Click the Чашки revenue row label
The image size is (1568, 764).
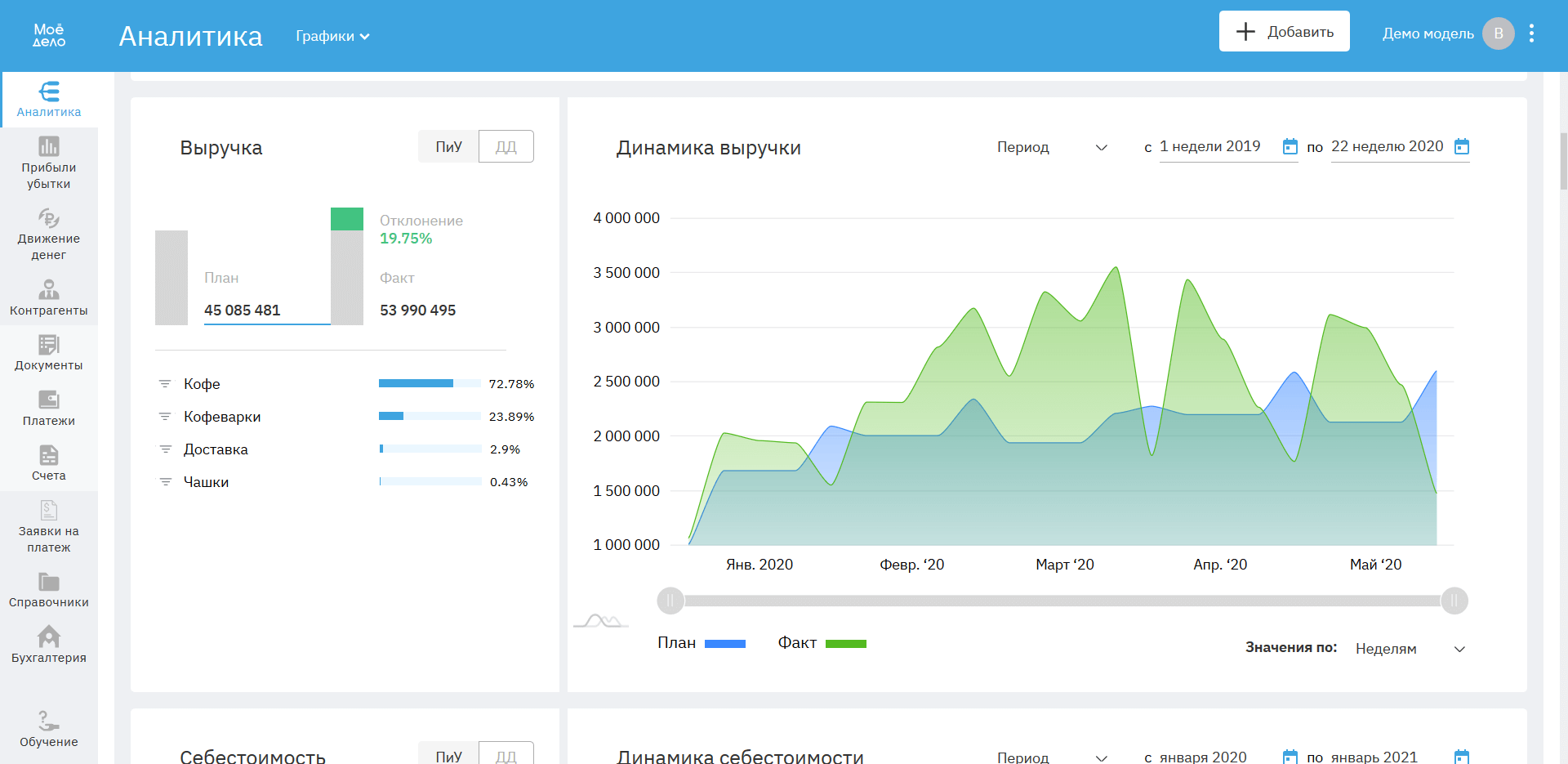[206, 482]
